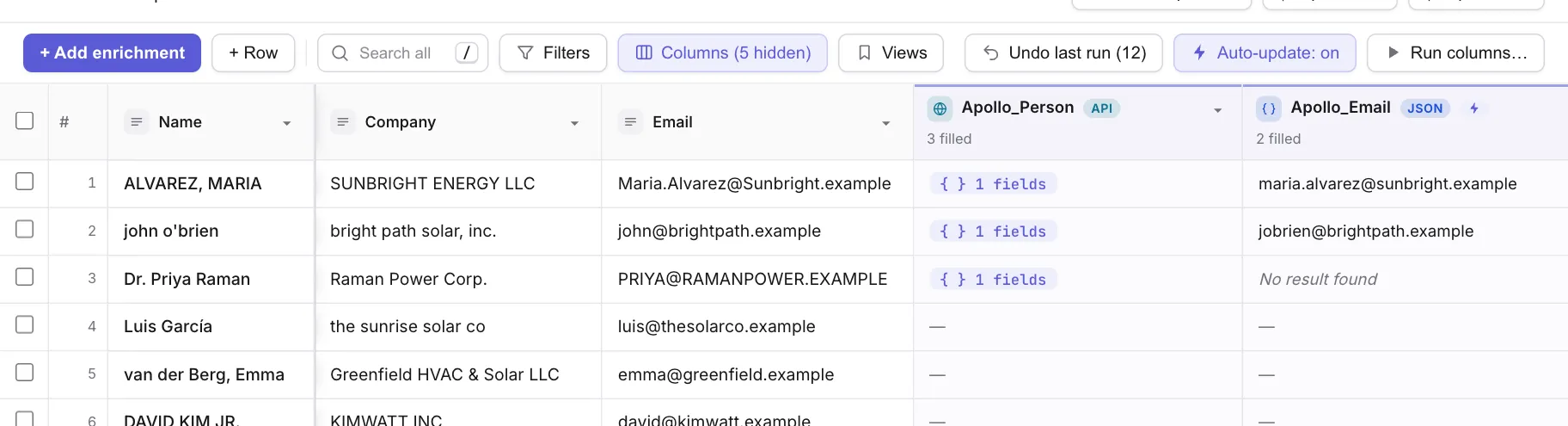Click the empty Apollo_Person cell for Luis García
The height and width of the screenshot is (426, 1568).
(1078, 326)
